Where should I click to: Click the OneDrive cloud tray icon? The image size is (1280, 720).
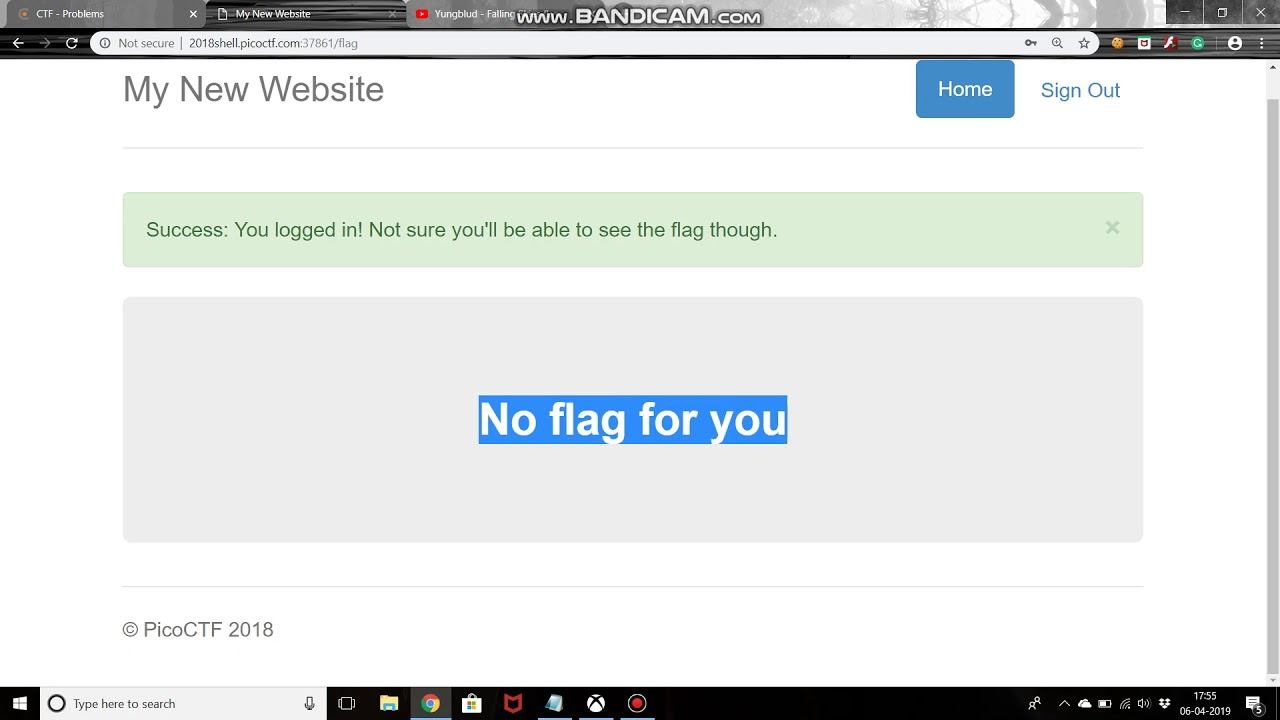(x=1084, y=703)
